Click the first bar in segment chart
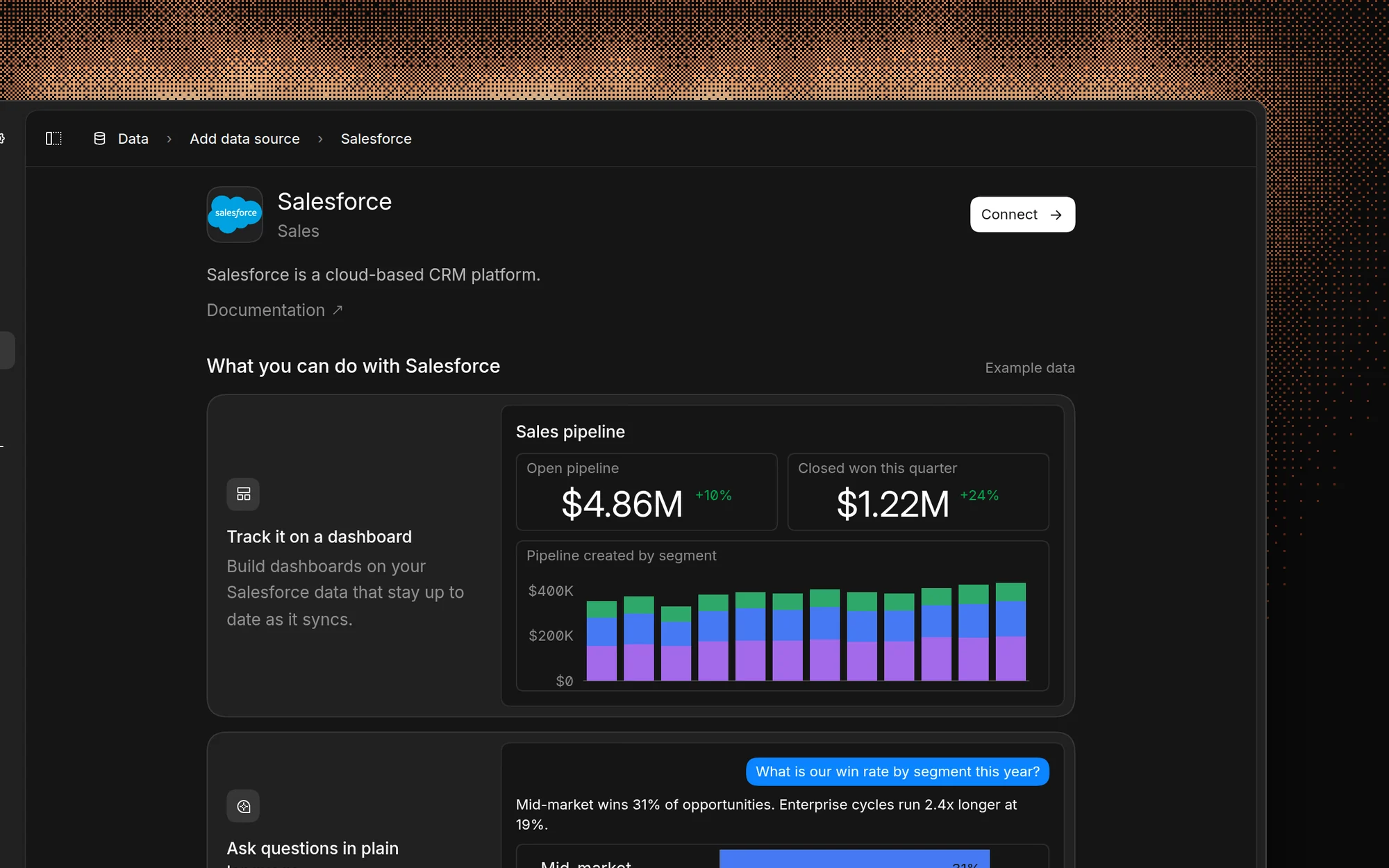This screenshot has height=868, width=1389. (x=601, y=641)
